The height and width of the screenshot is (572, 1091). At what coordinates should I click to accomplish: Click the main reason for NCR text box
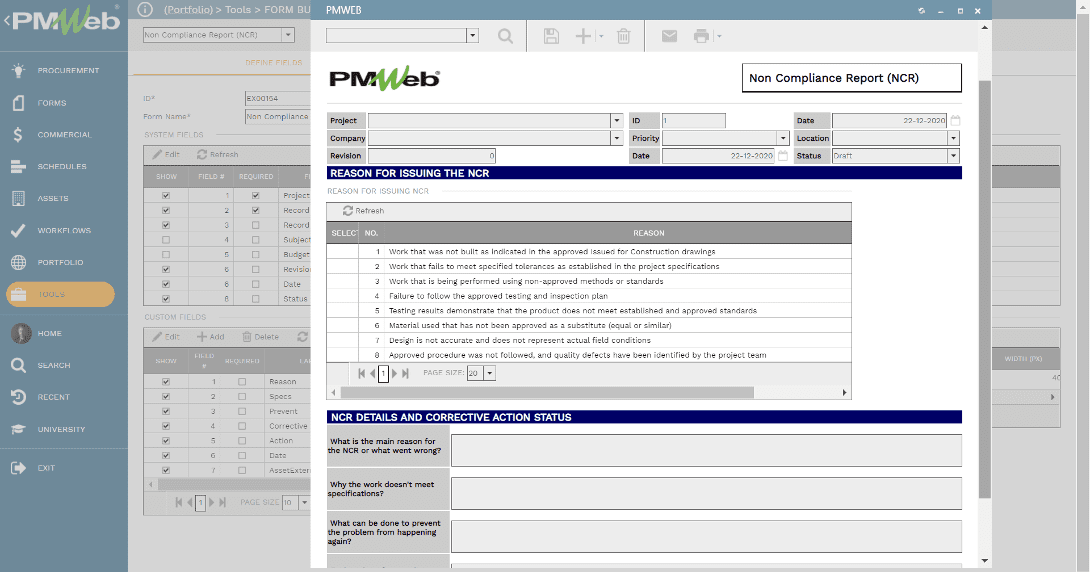706,450
